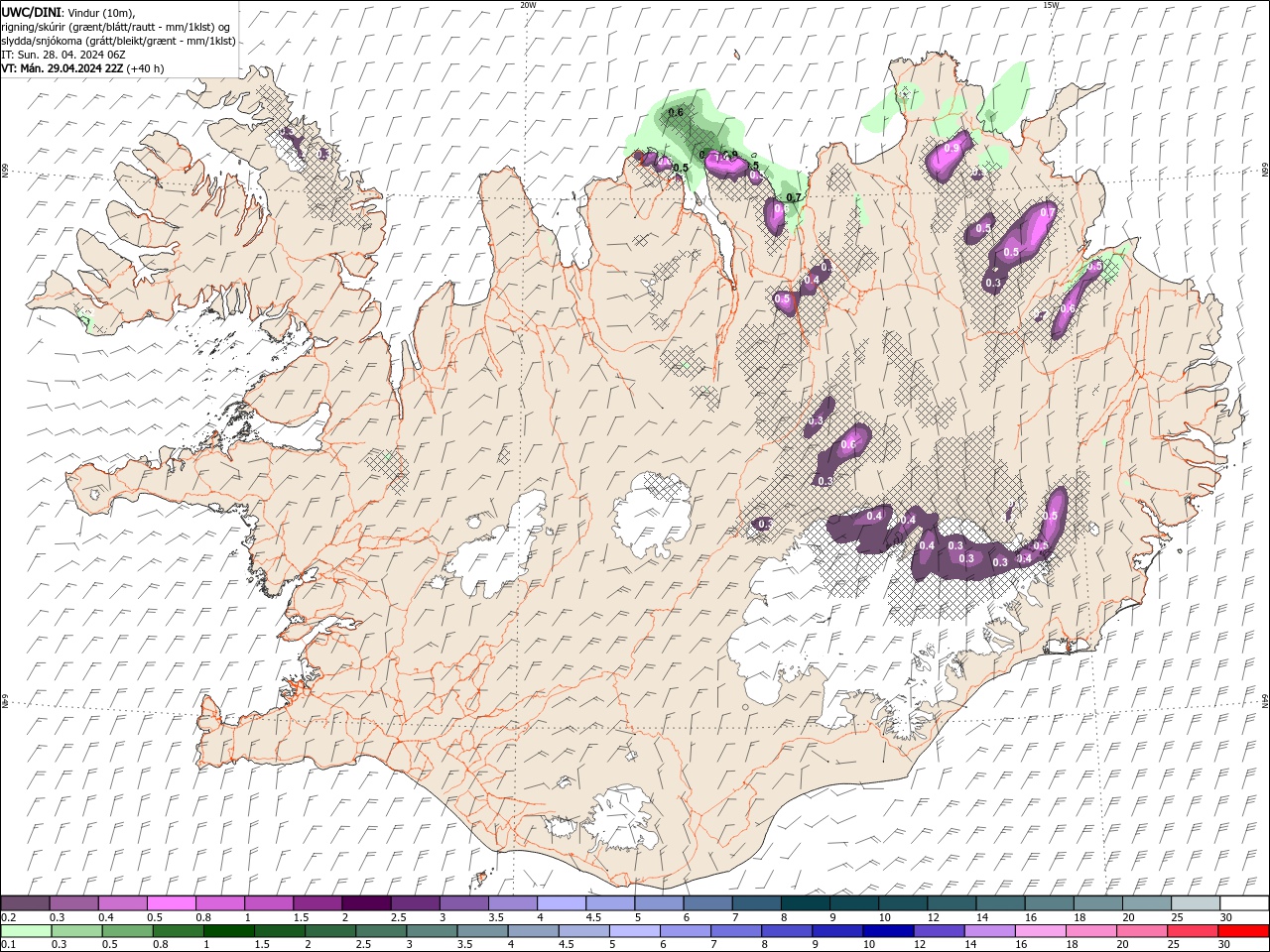
Task: Click the 25 light grey snow legend swatch
Action: click(x=1195, y=903)
